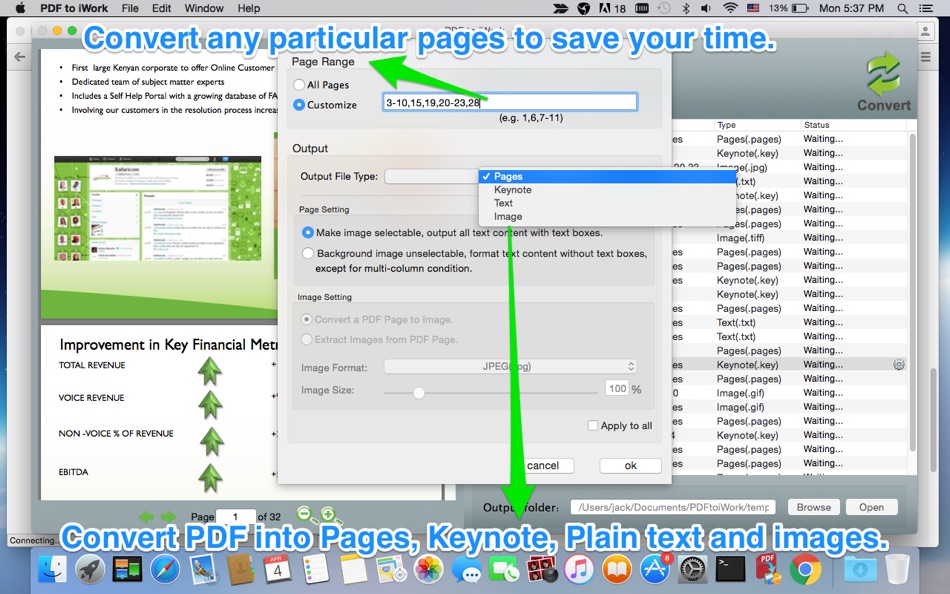This screenshot has width=950, height=594.
Task: Click the Browse button for output folder
Action: point(814,507)
